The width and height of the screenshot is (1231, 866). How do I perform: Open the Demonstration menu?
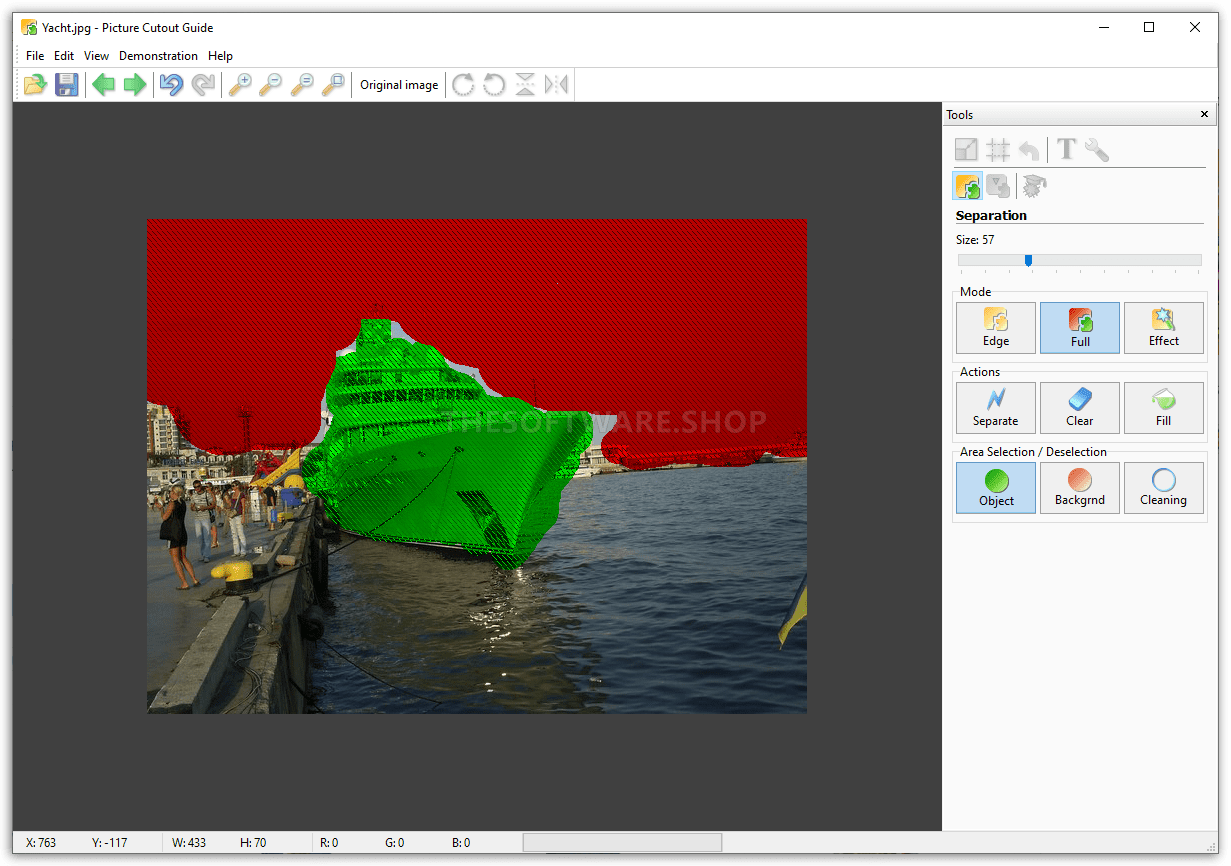[x=158, y=56]
